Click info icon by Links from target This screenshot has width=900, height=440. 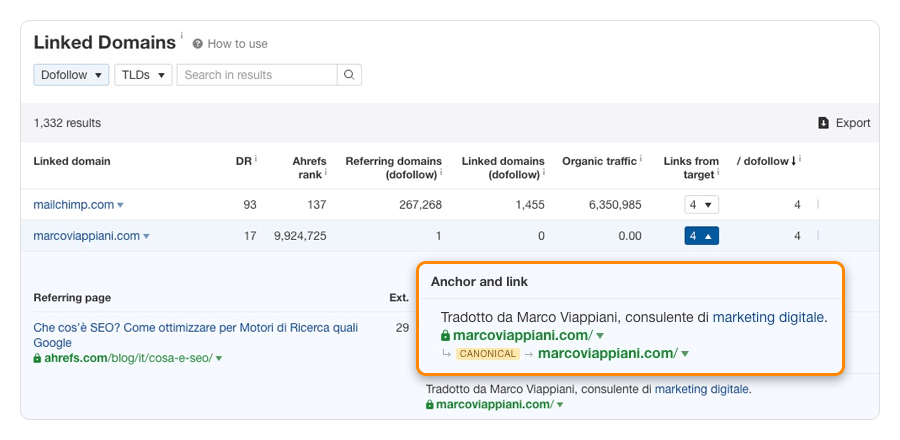click(x=718, y=172)
